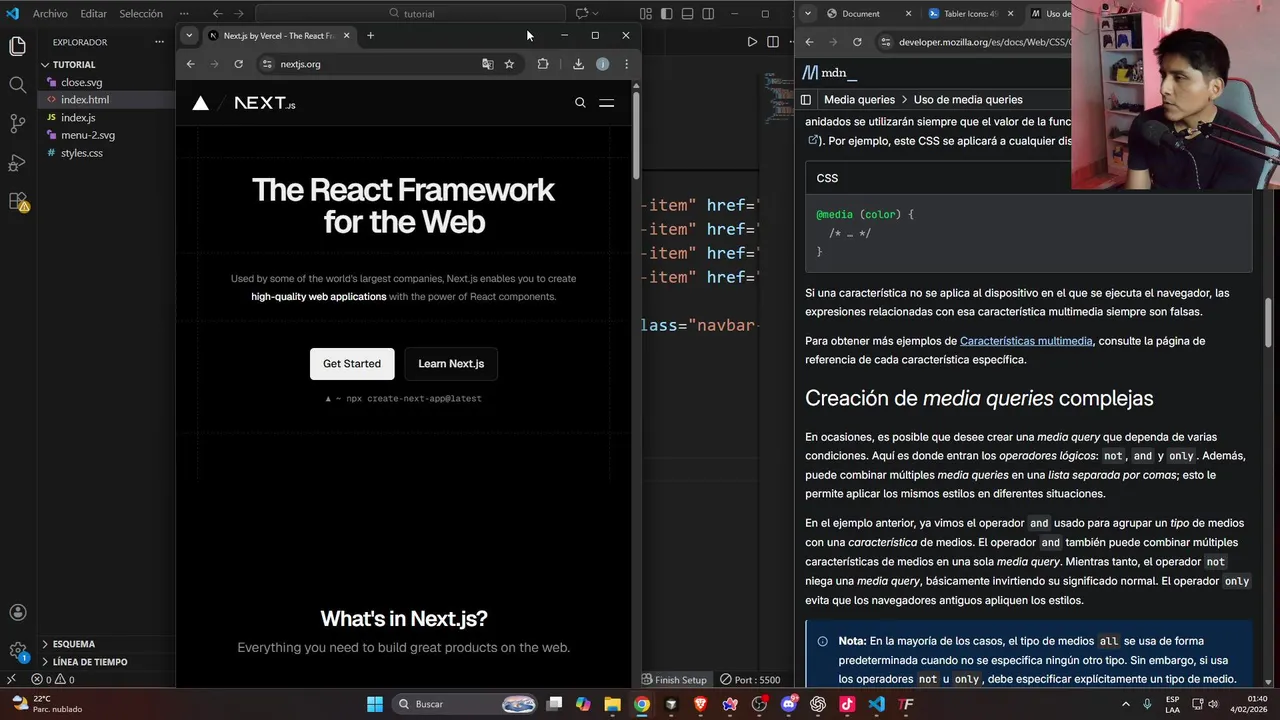Expand the Copilot dropdown arrow in title bar
The width and height of the screenshot is (1280, 720).
(x=595, y=13)
